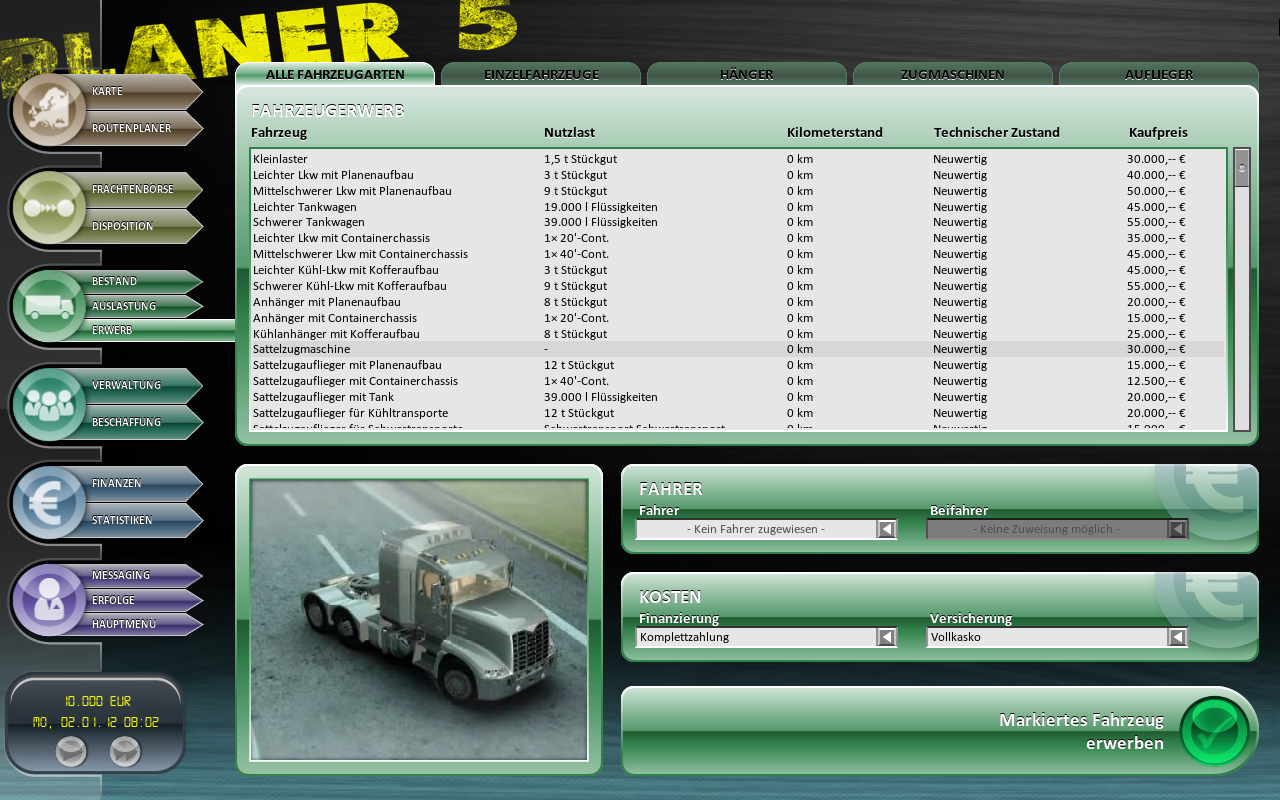Click the Kaufpreis column header
The width and height of the screenshot is (1280, 800).
click(1158, 132)
